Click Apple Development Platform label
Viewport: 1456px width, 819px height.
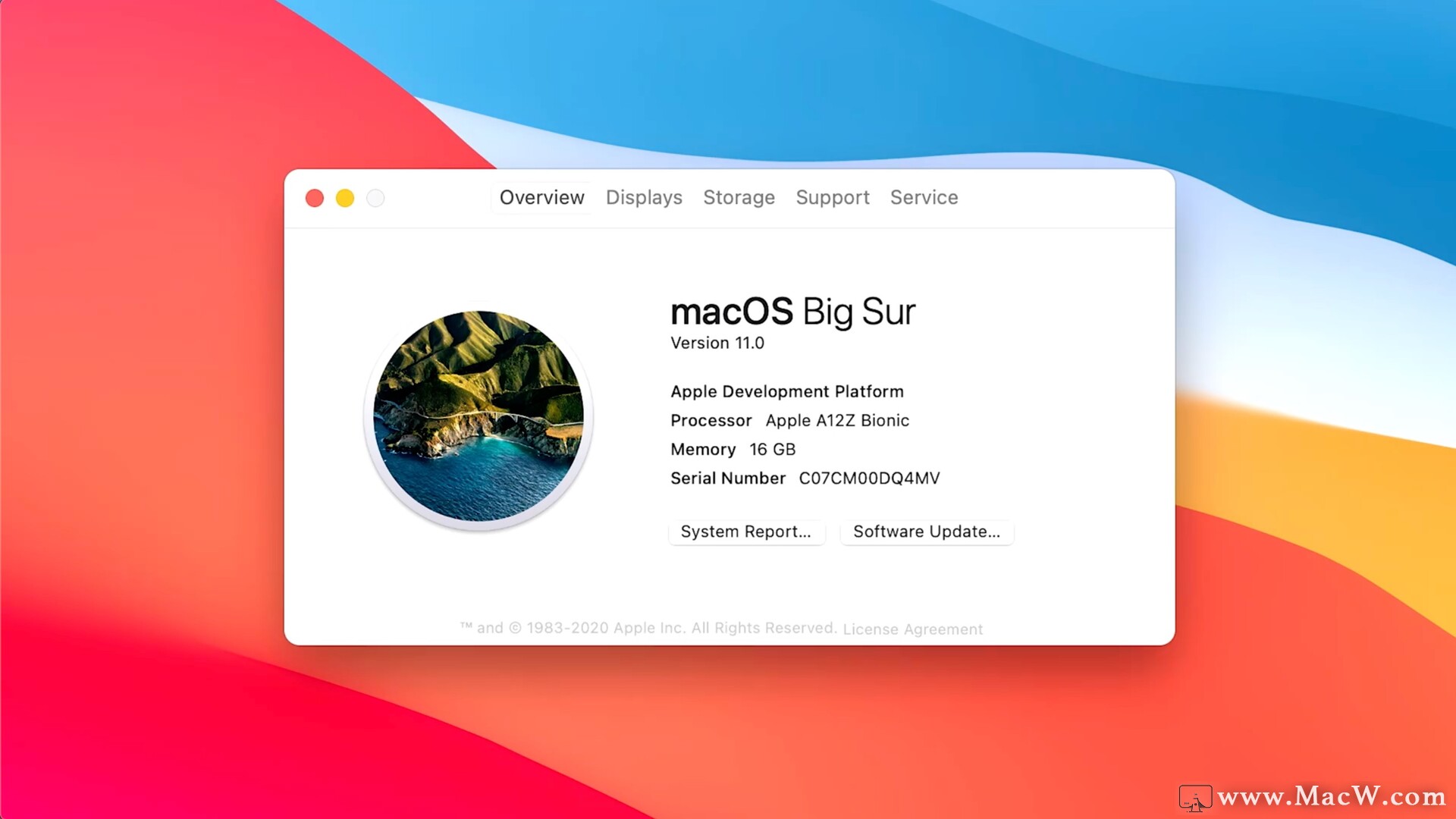point(787,391)
